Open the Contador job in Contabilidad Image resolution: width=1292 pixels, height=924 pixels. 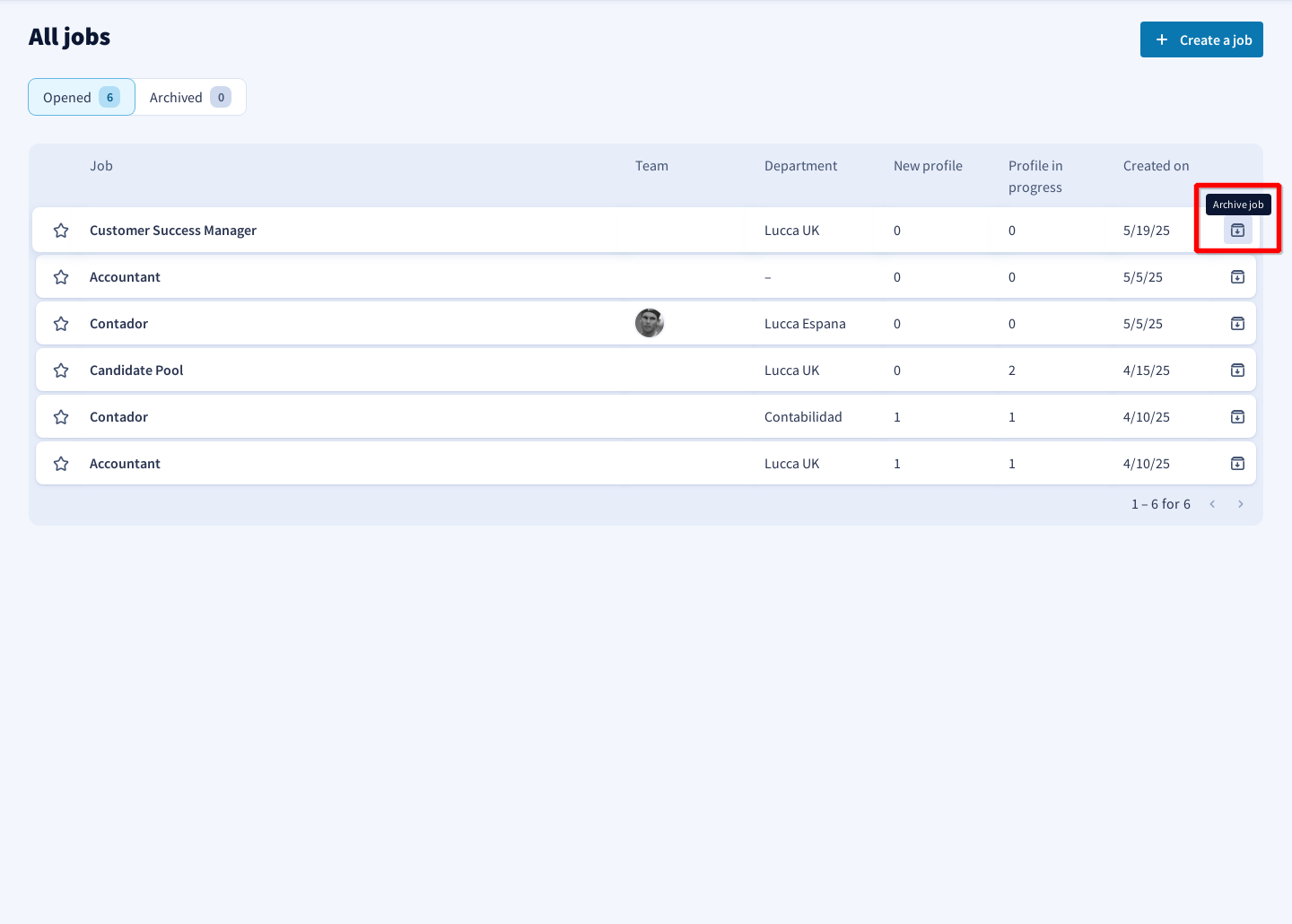(118, 417)
